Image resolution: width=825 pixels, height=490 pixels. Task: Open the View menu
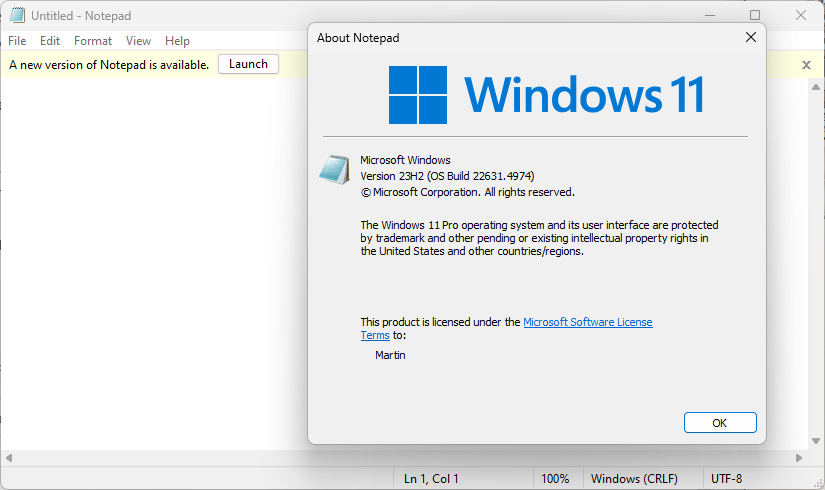click(x=138, y=41)
